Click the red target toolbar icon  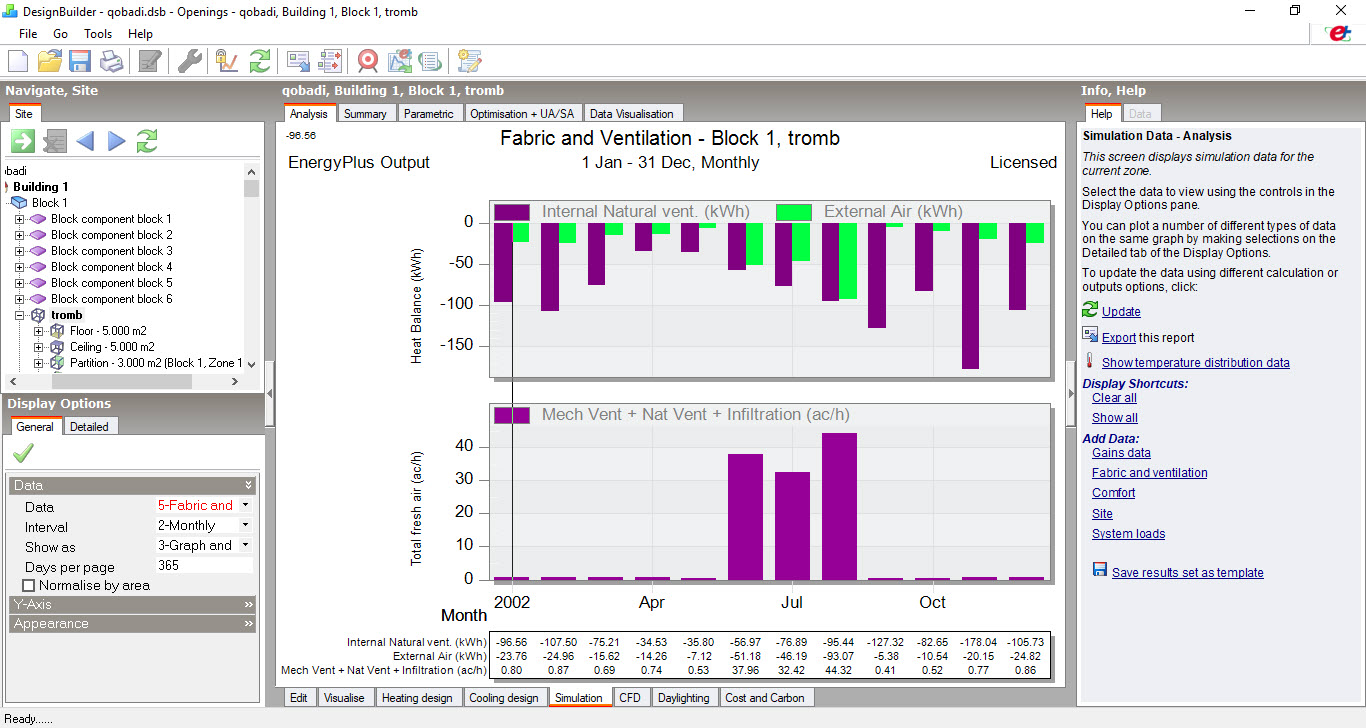[368, 61]
